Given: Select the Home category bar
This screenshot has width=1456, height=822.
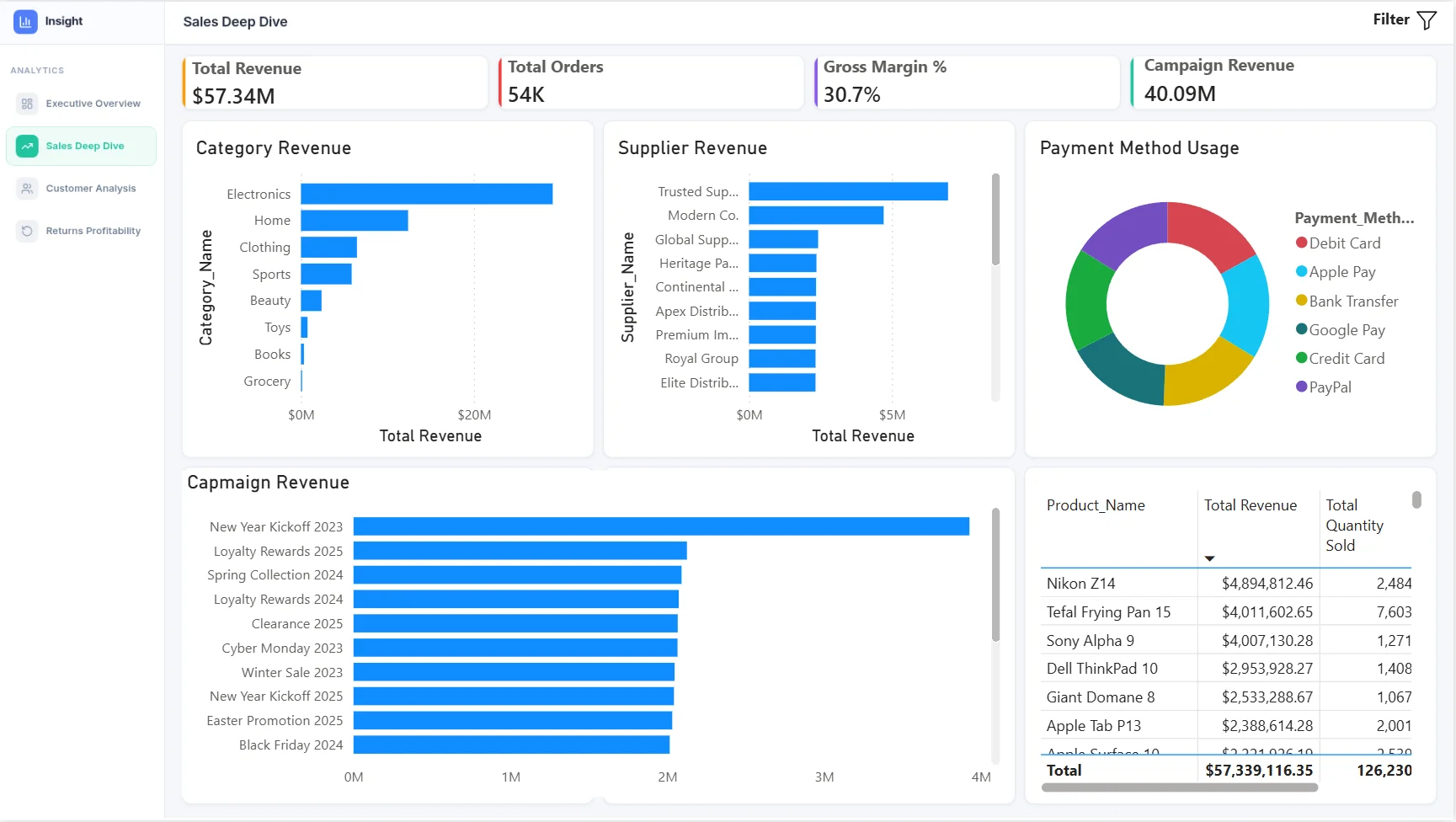Looking at the screenshot, I should click(x=354, y=221).
